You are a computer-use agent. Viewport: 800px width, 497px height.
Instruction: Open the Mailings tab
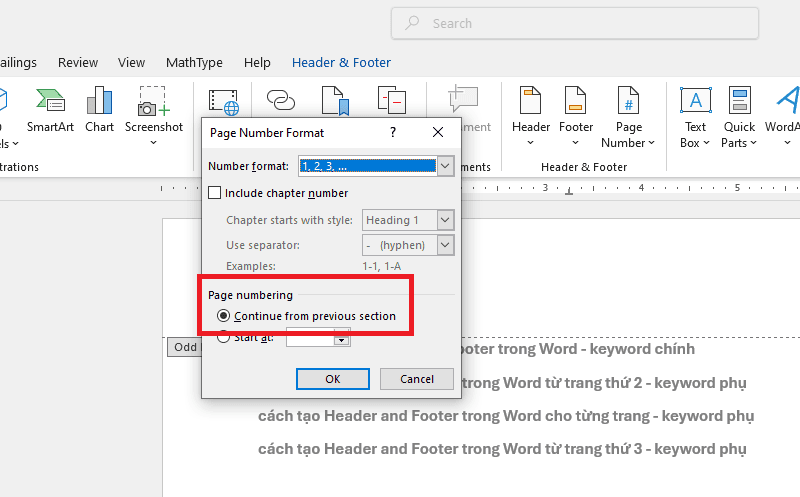point(18,62)
